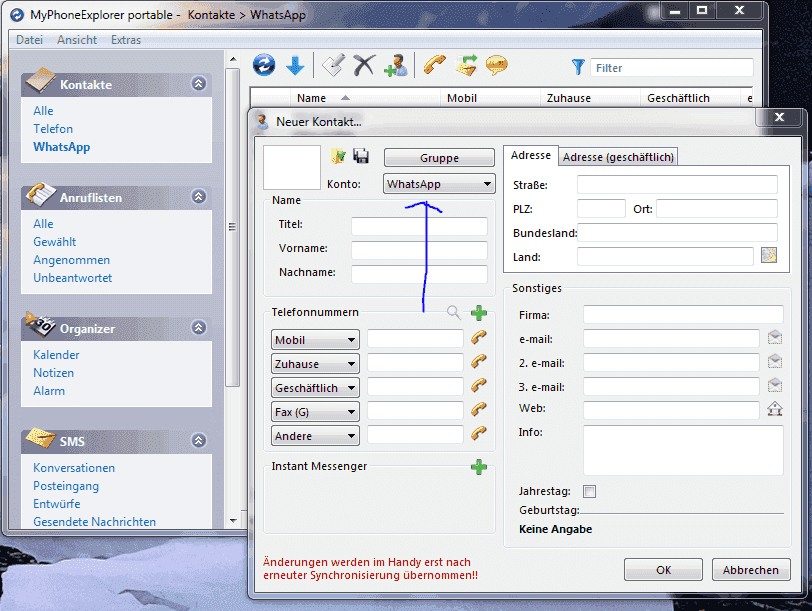812x611 pixels.
Task: Click the chat message bubble icon
Action: click(x=497, y=66)
